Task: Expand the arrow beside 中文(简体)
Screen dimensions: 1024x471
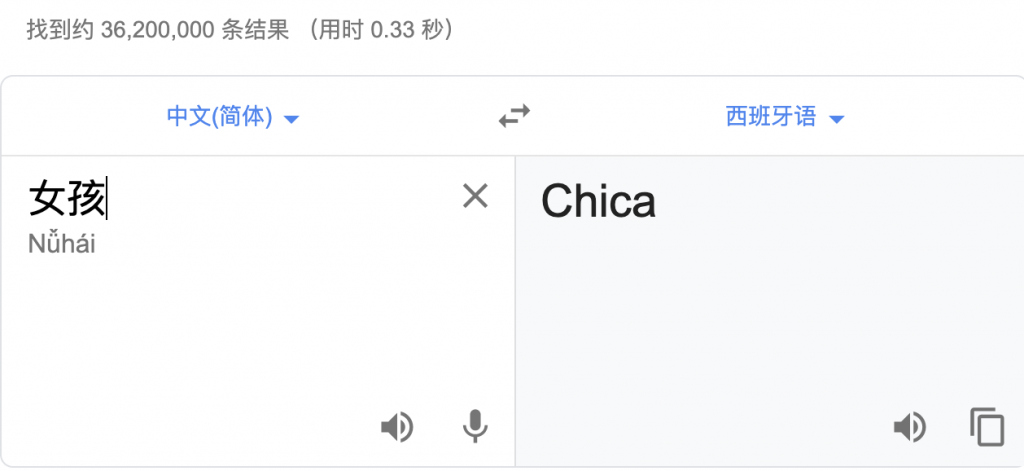Action: click(292, 119)
